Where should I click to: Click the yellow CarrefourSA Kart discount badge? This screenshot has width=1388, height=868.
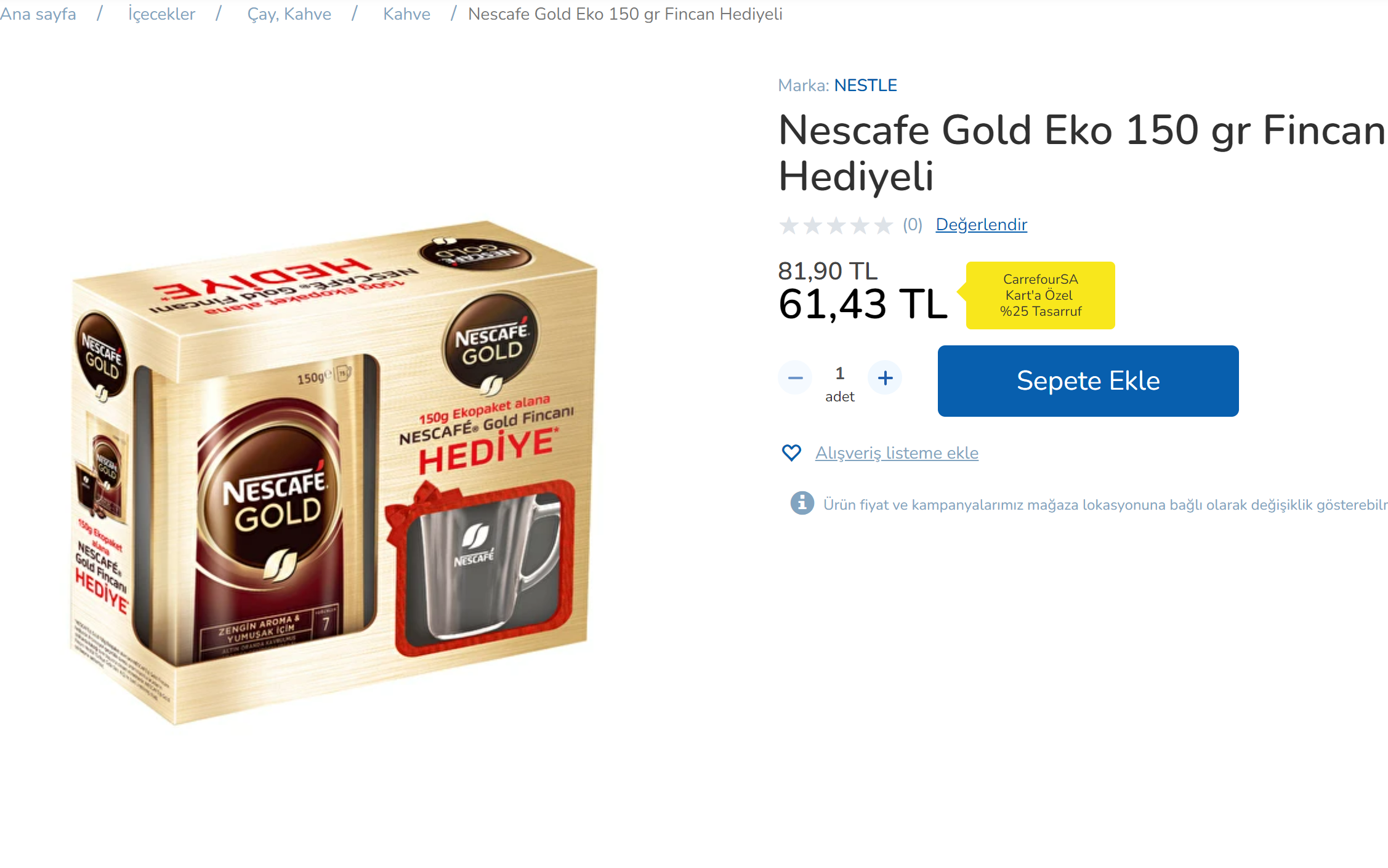[x=1039, y=295]
